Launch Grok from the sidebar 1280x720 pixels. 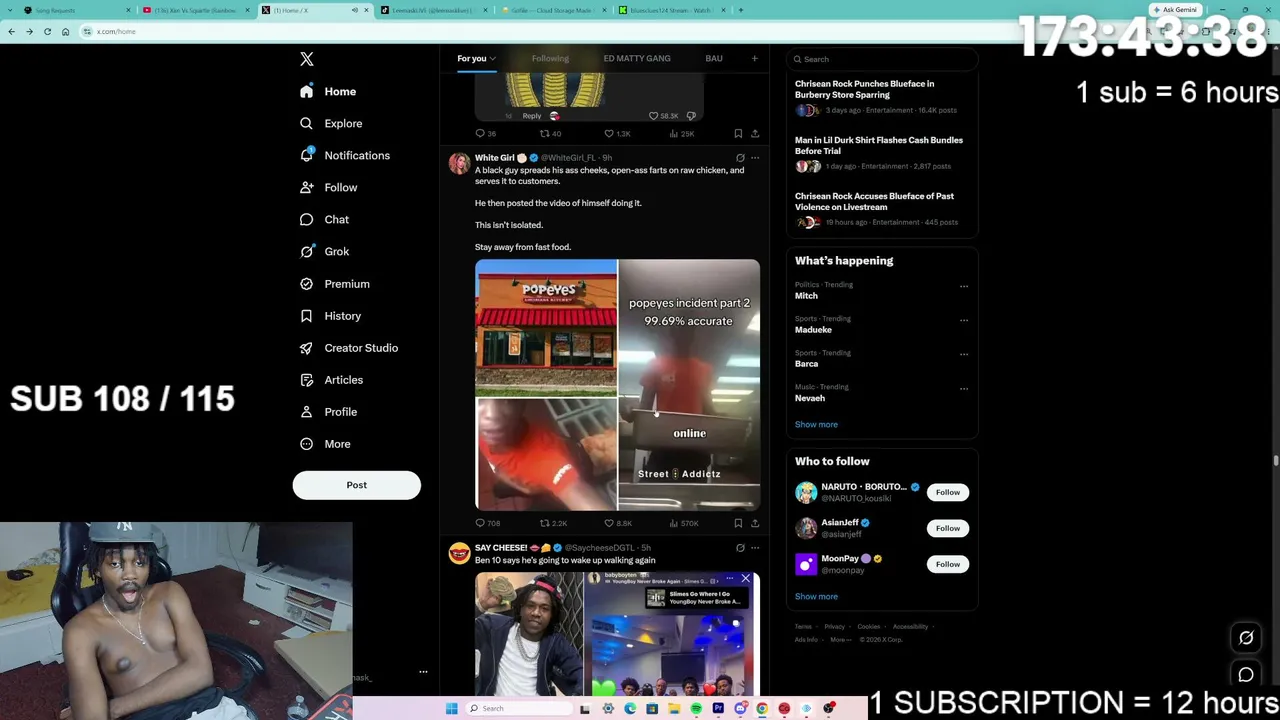[324, 251]
